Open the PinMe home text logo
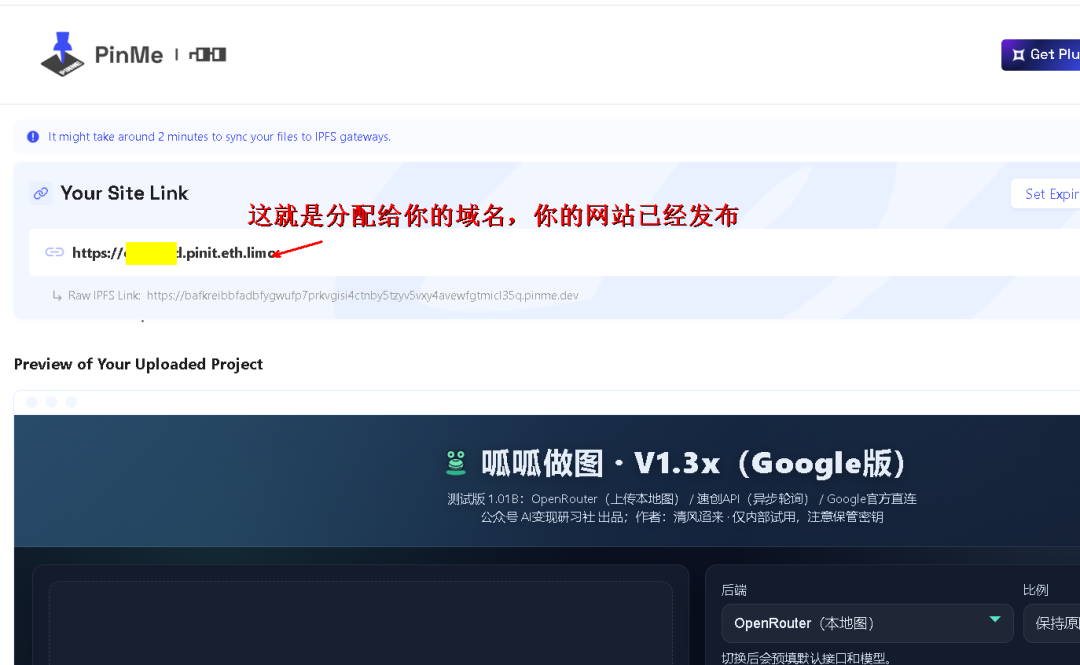Screen dimensions: 1080x665 click(x=129, y=54)
